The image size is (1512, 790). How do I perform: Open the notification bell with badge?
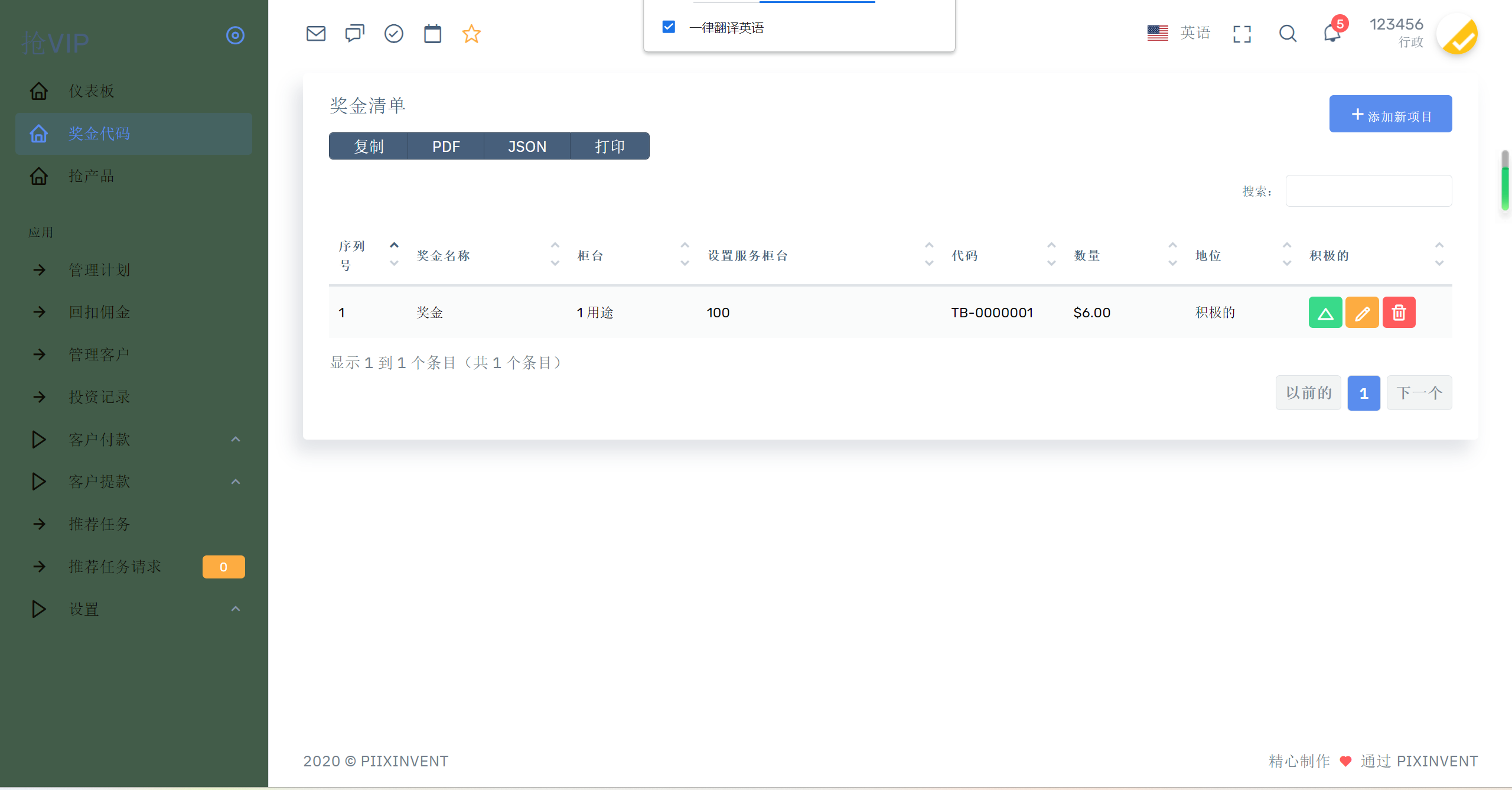click(x=1332, y=33)
